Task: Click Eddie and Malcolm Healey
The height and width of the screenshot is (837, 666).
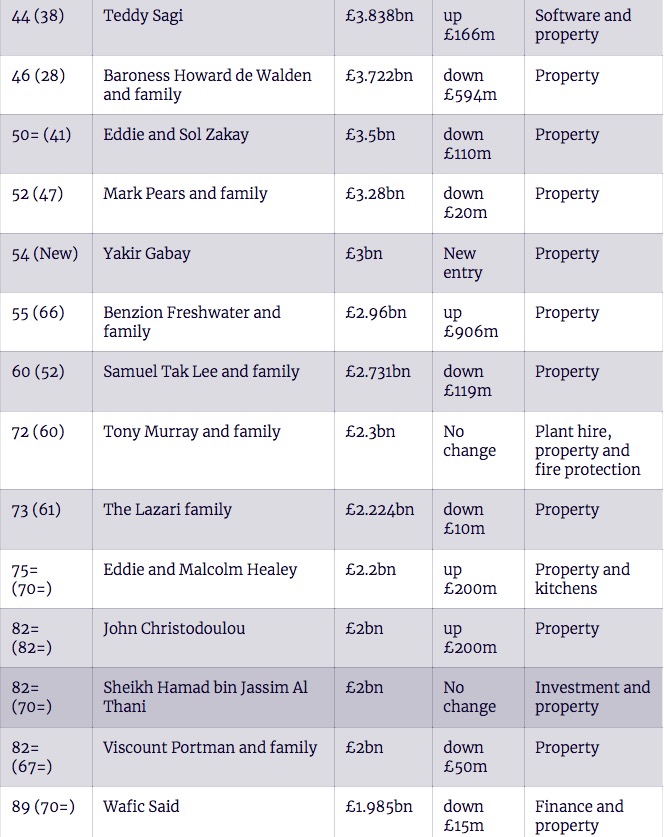Action: point(200,570)
